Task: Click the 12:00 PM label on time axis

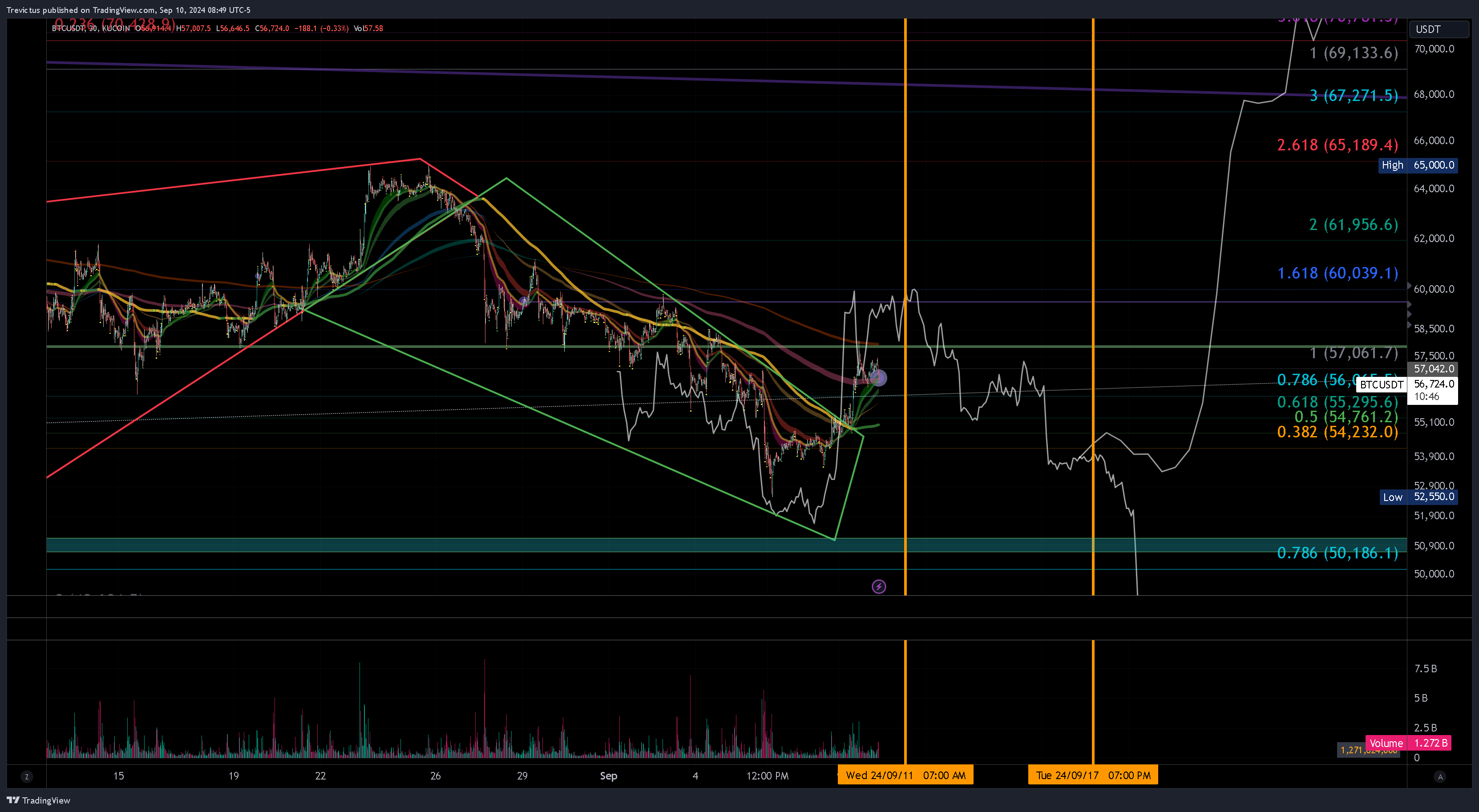Action: coord(767,776)
